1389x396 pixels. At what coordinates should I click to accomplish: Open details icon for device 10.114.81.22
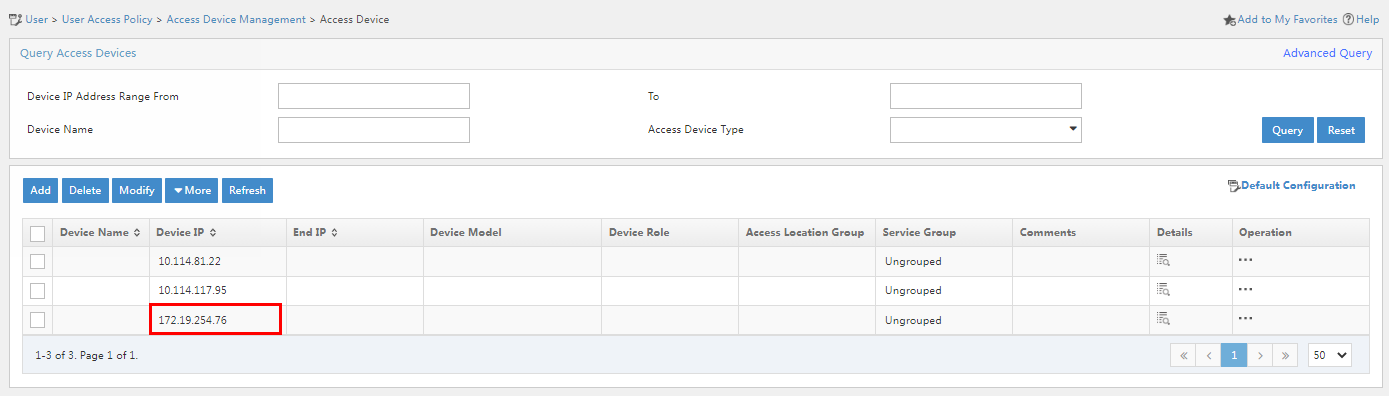(x=1163, y=260)
